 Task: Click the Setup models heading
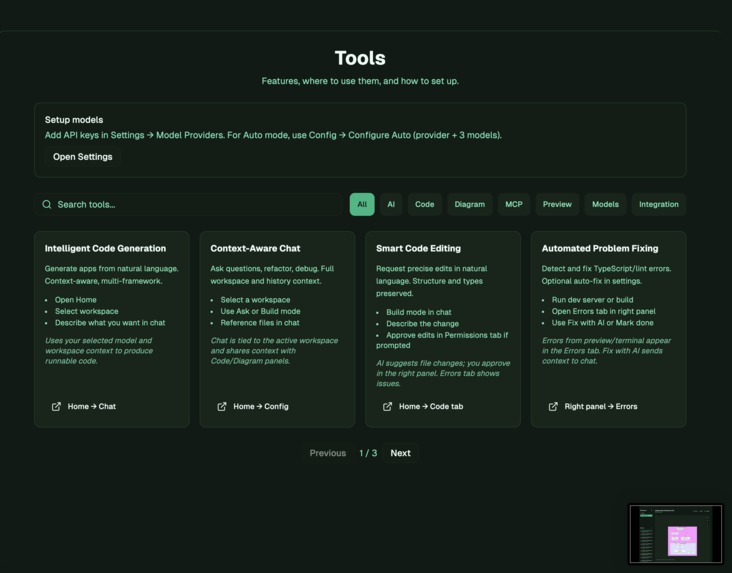(74, 120)
